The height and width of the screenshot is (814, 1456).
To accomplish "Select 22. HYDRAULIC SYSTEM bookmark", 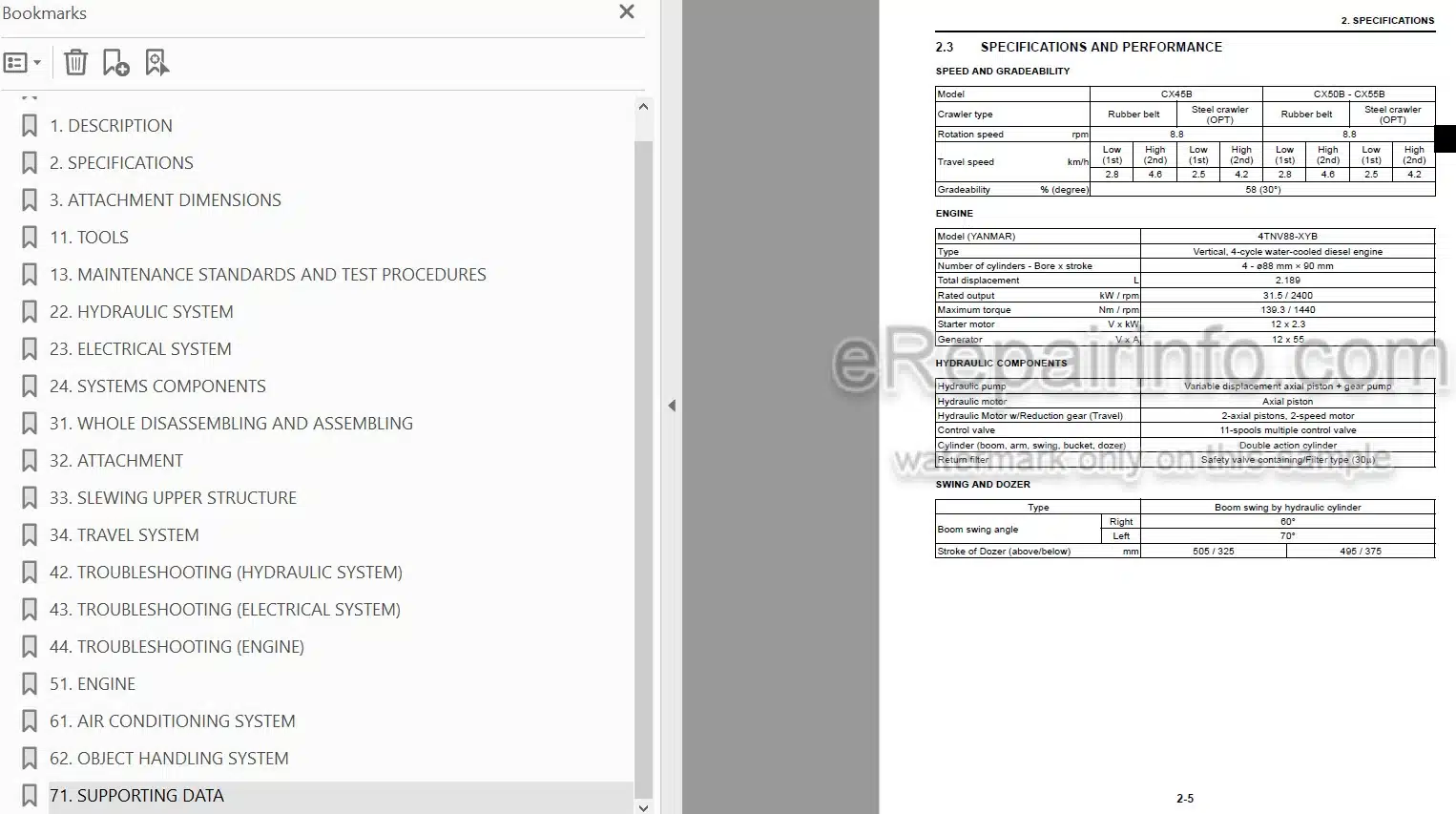I will click(141, 312).
